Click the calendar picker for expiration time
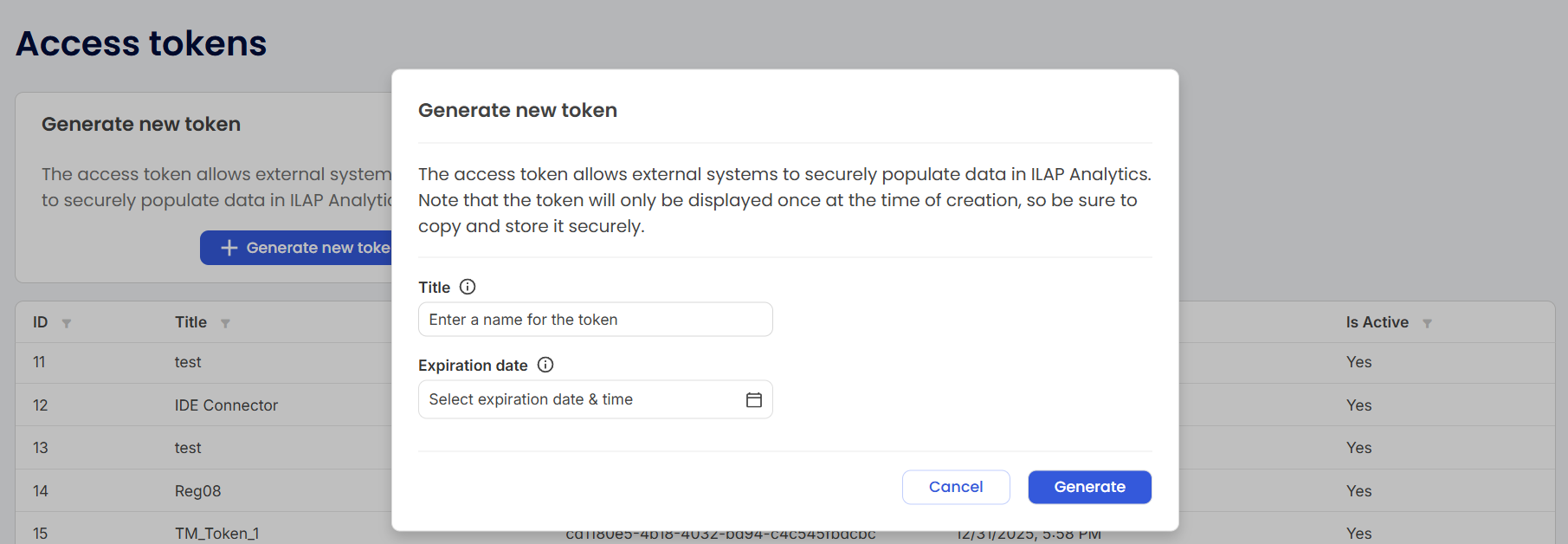 point(753,399)
